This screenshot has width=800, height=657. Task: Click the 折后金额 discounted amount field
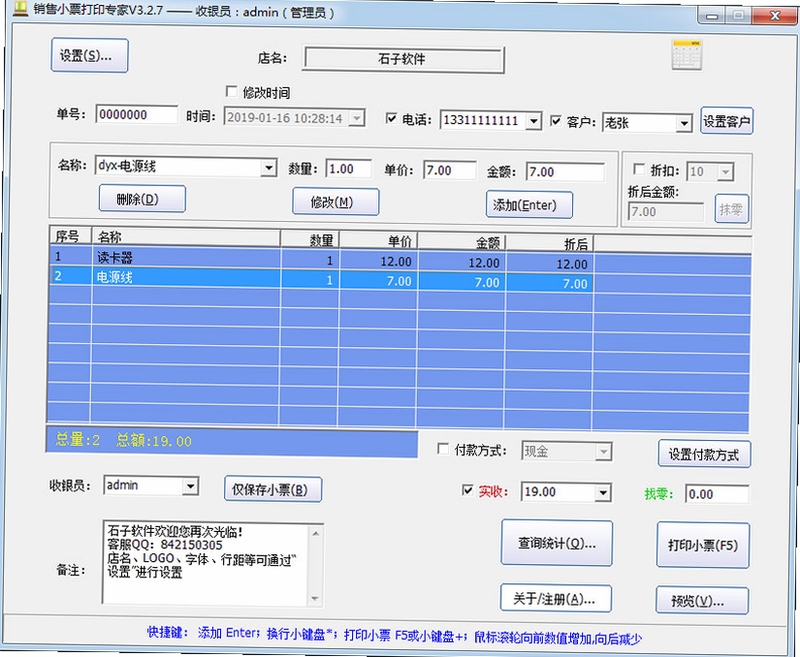[x=665, y=212]
